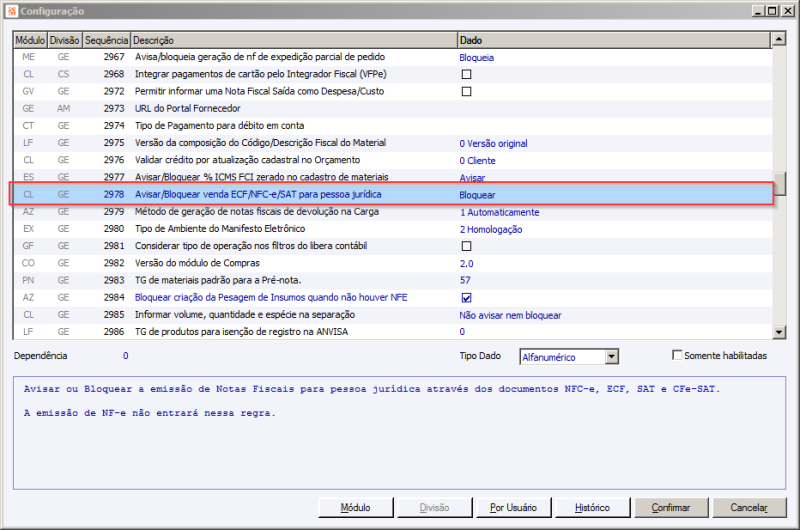The height and width of the screenshot is (530, 800).
Task: Sort by Divisão column header
Action: click(x=64, y=40)
